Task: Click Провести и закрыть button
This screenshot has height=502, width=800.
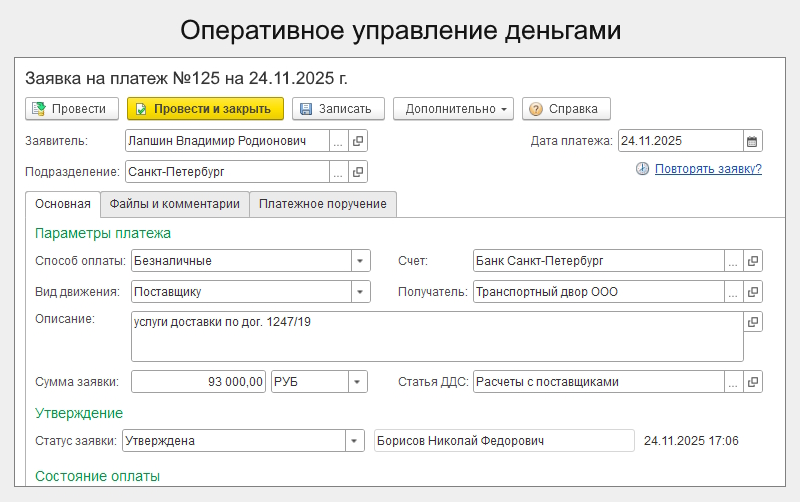Action: tap(205, 109)
